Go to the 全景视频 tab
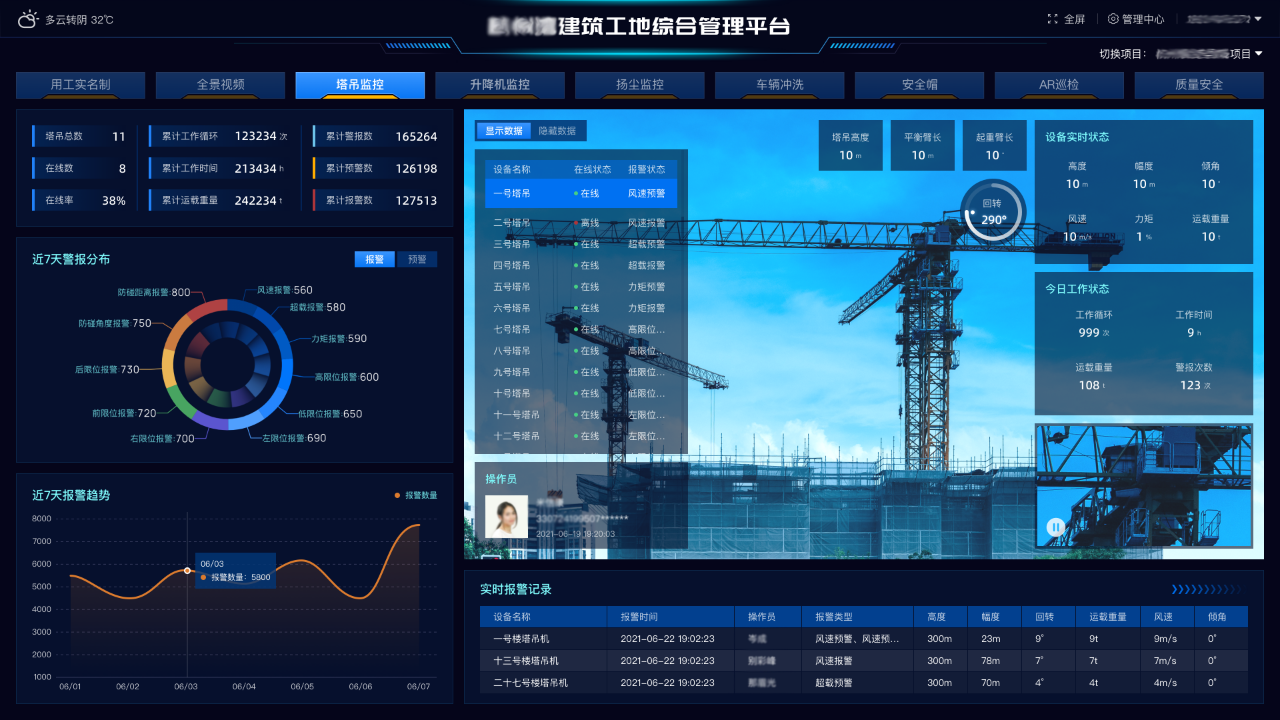This screenshot has width=1280, height=720. pyautogui.click(x=220, y=85)
